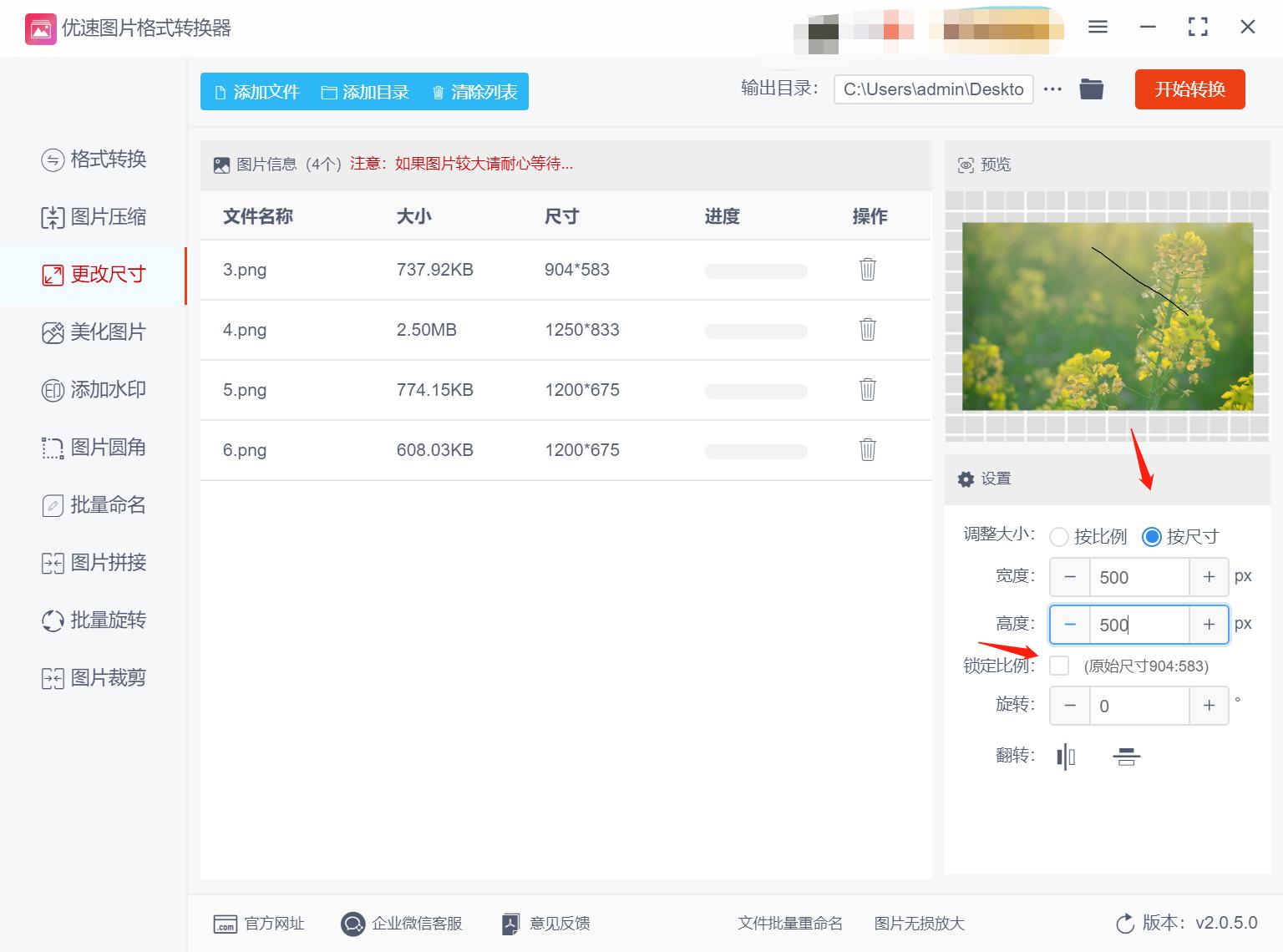The height and width of the screenshot is (952, 1283).
Task: Select the 按比例 radio option
Action: 1059,537
